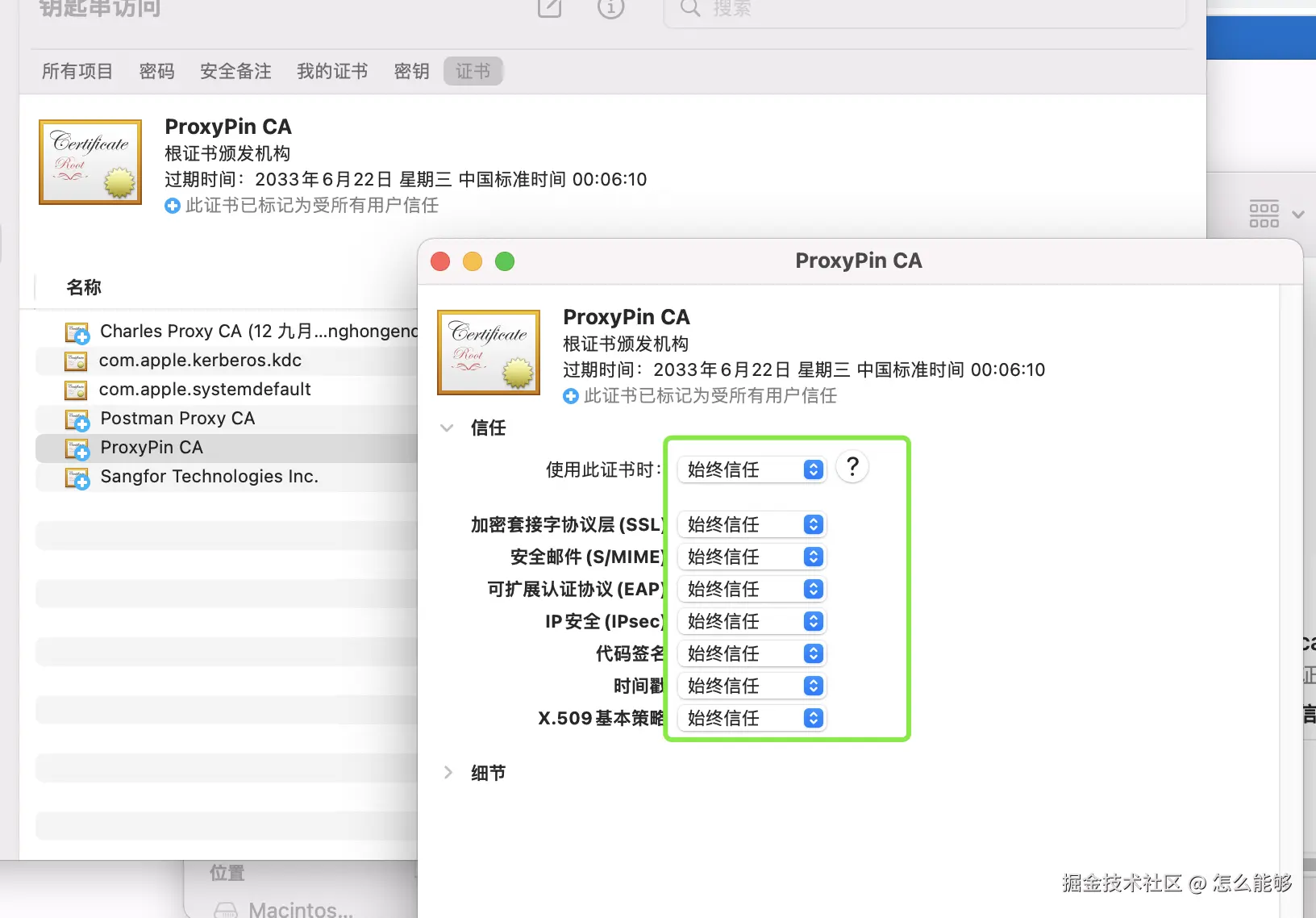Select the ProxyPin CA row in certificate list

click(227, 448)
